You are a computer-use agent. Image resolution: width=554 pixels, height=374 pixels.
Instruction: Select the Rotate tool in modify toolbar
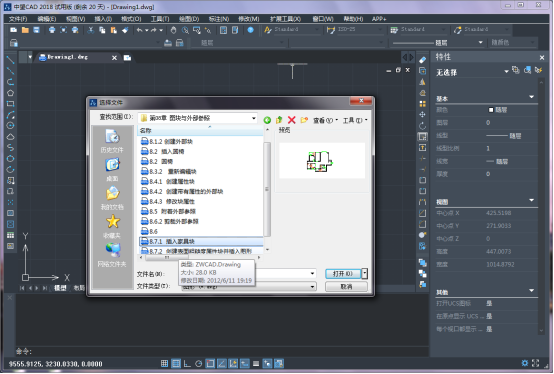point(423,125)
